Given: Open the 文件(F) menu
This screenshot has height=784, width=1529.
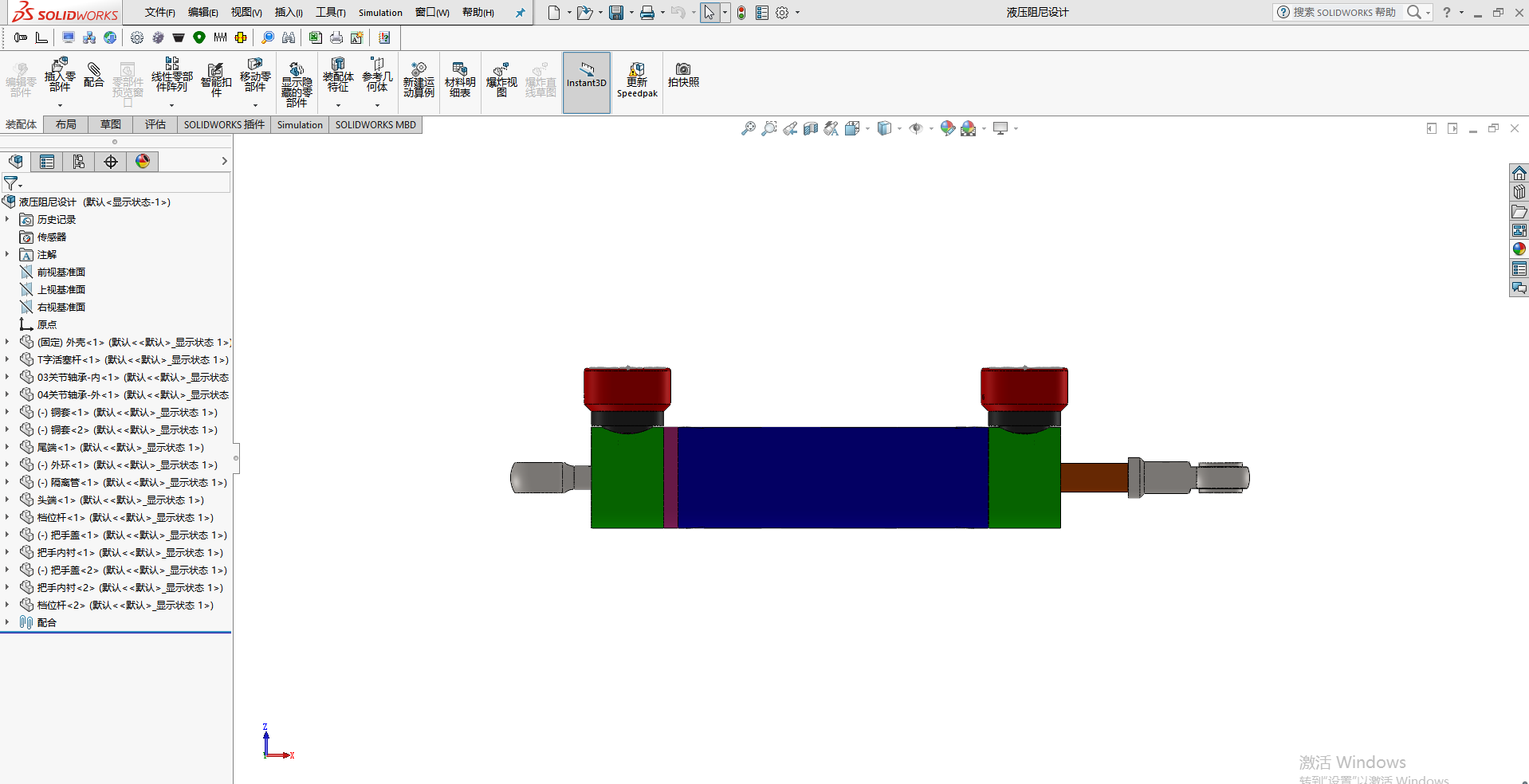Looking at the screenshot, I should click(x=160, y=13).
